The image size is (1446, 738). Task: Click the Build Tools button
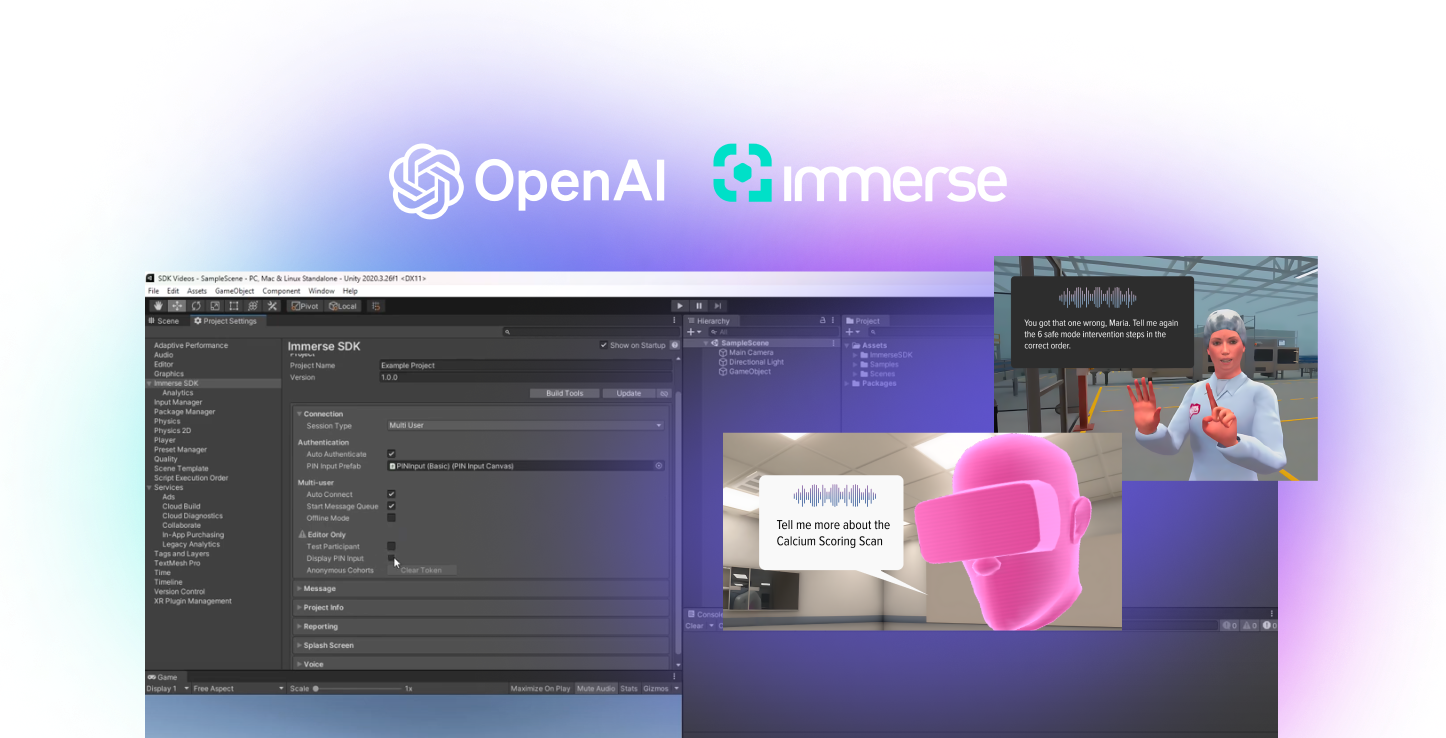[565, 393]
